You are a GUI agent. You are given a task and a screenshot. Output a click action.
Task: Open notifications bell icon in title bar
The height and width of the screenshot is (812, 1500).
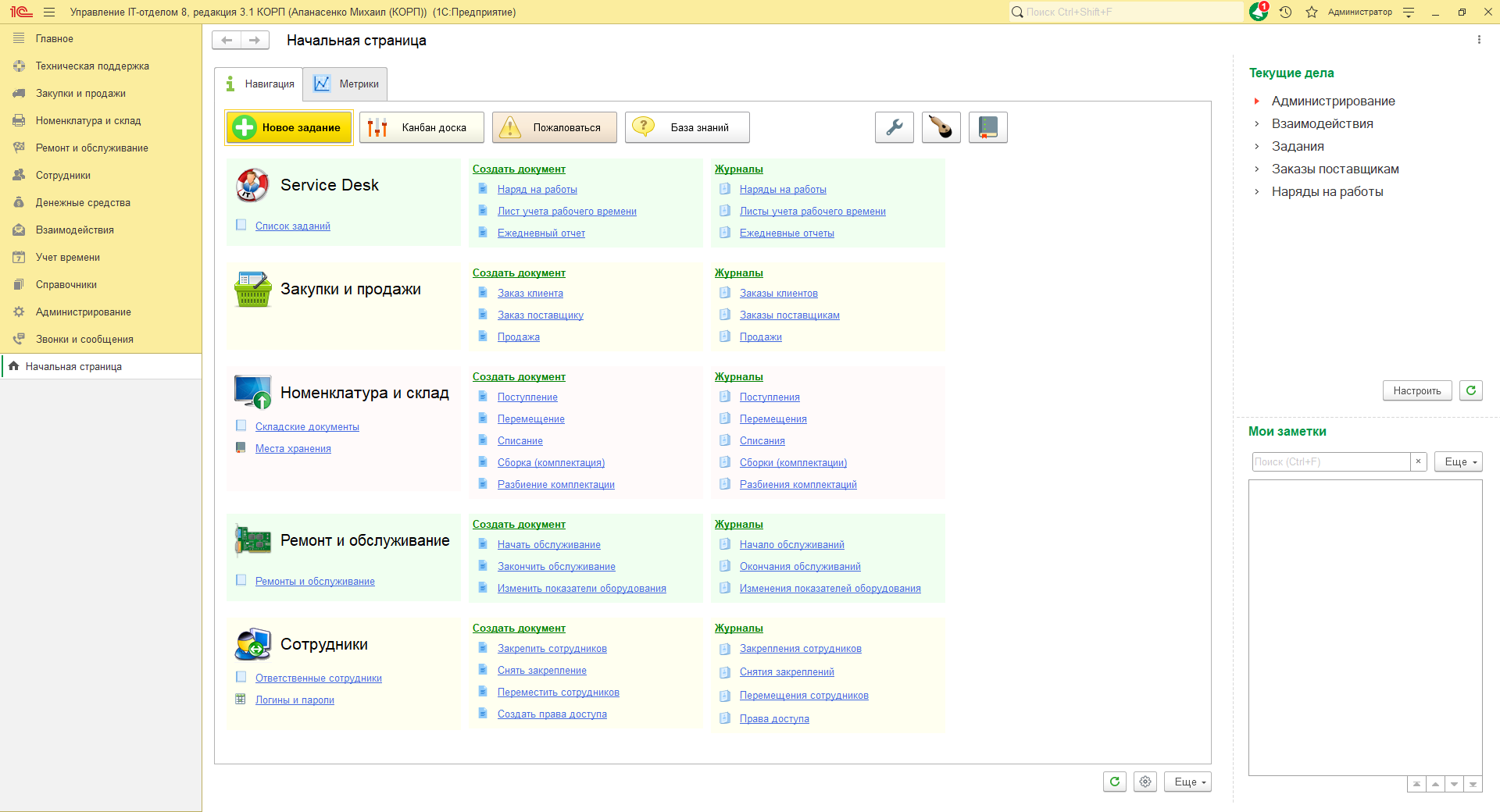point(1258,12)
